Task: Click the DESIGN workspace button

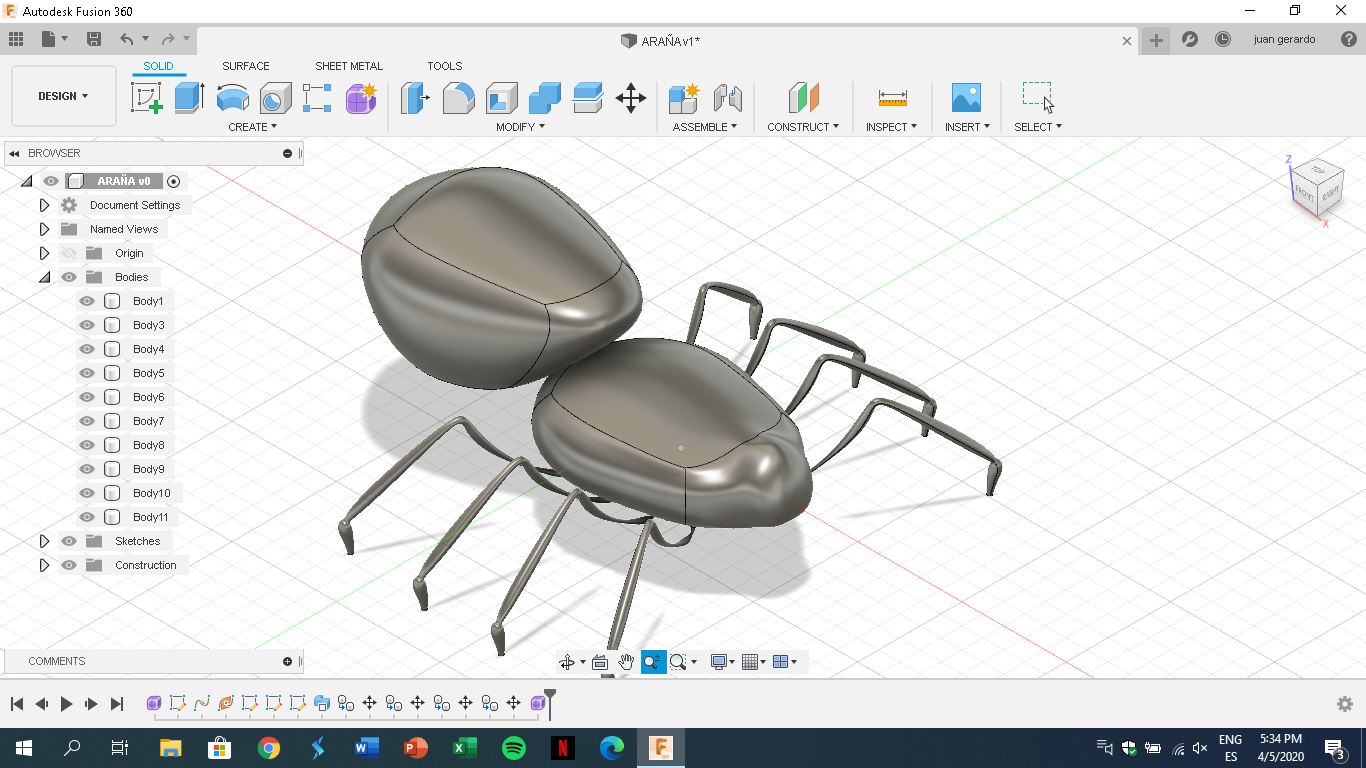Action: pyautogui.click(x=63, y=95)
